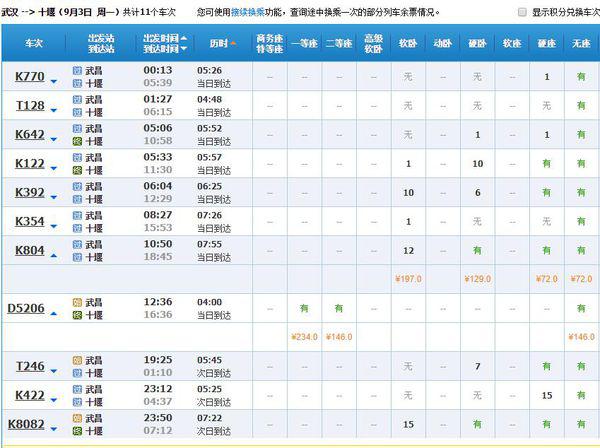Enable the 显示积分兑换车次 checkbox
Image resolution: width=600 pixels, height=448 pixels.
click(522, 12)
